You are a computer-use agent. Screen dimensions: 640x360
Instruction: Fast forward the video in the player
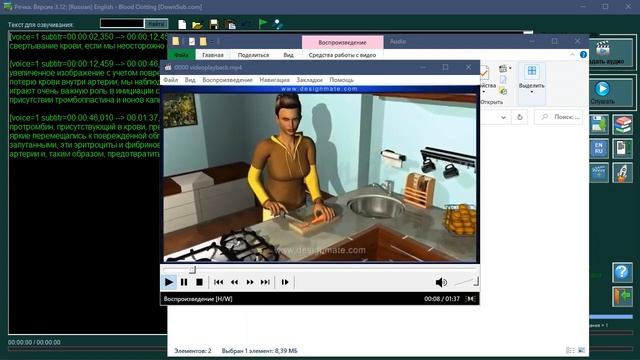pyautogui.click(x=250, y=282)
